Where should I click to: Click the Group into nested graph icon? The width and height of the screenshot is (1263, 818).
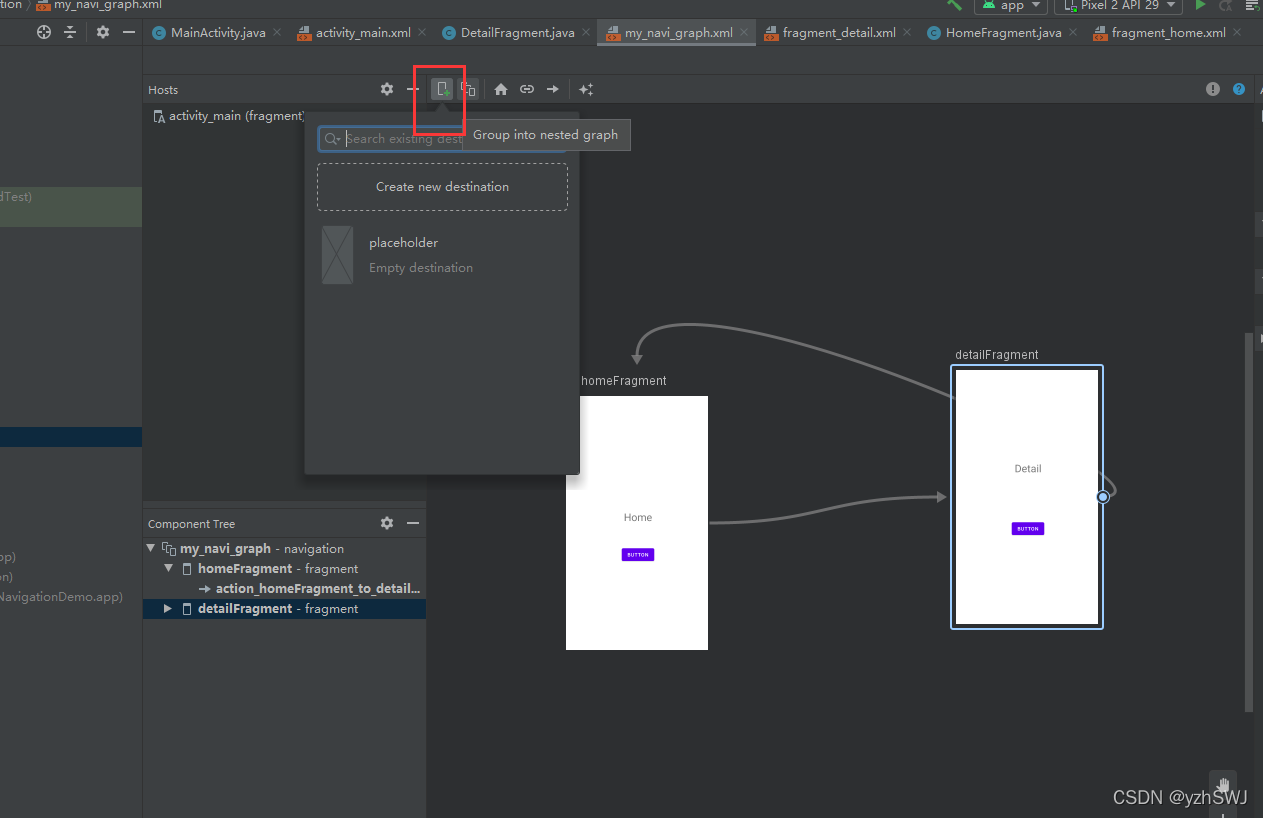(x=468, y=88)
